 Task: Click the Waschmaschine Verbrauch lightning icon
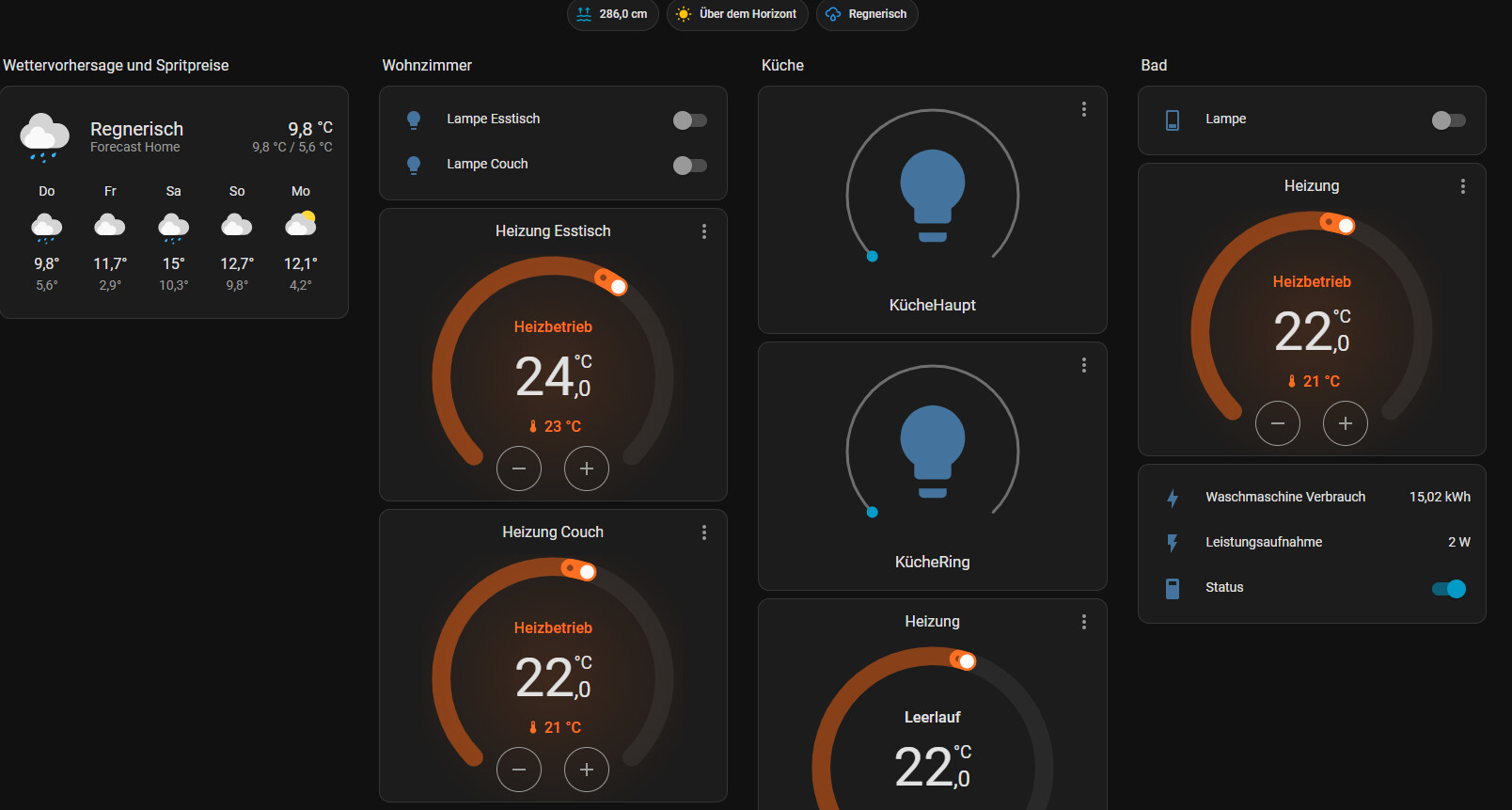(1173, 498)
